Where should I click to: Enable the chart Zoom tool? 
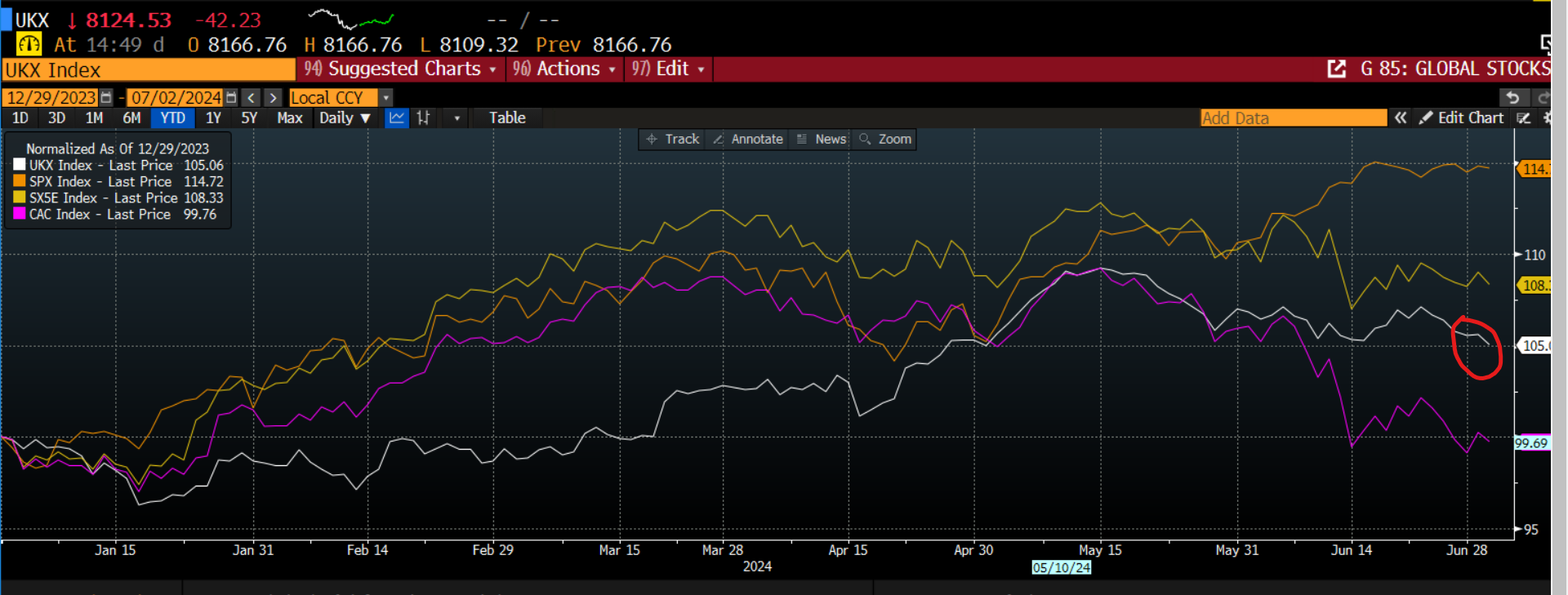(885, 140)
